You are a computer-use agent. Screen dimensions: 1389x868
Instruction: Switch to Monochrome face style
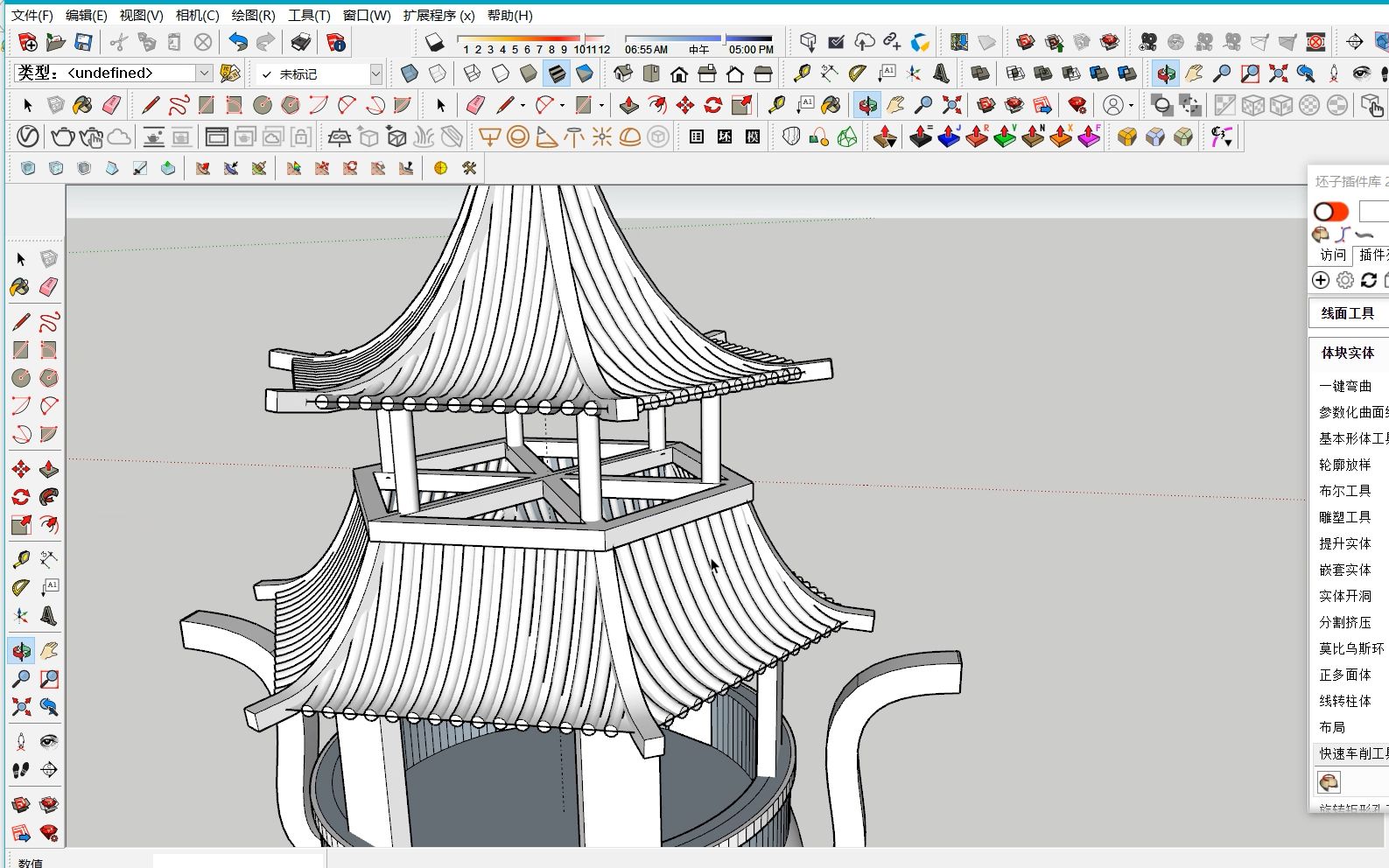coord(584,73)
